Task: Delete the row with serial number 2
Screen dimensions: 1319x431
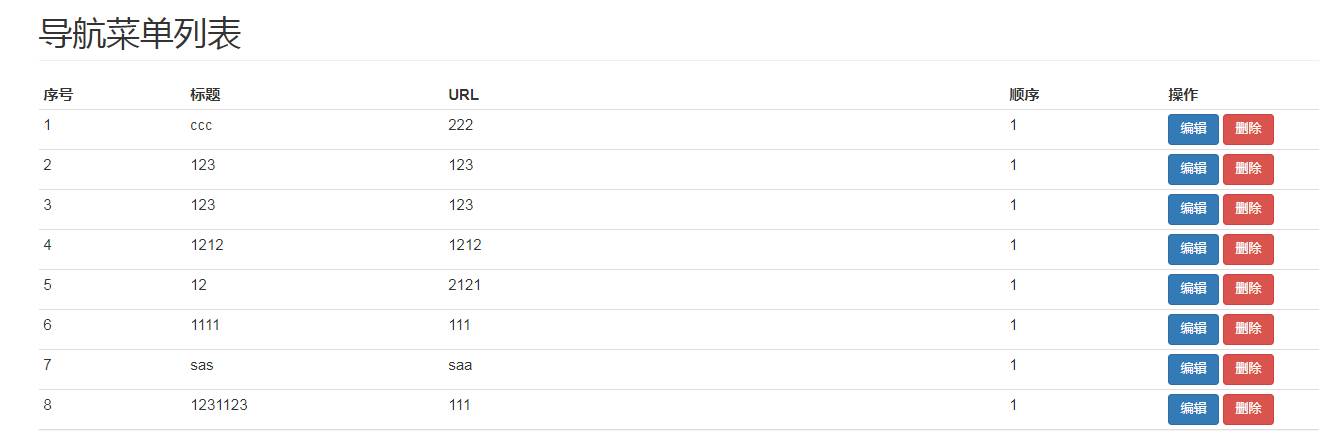Action: (1247, 169)
